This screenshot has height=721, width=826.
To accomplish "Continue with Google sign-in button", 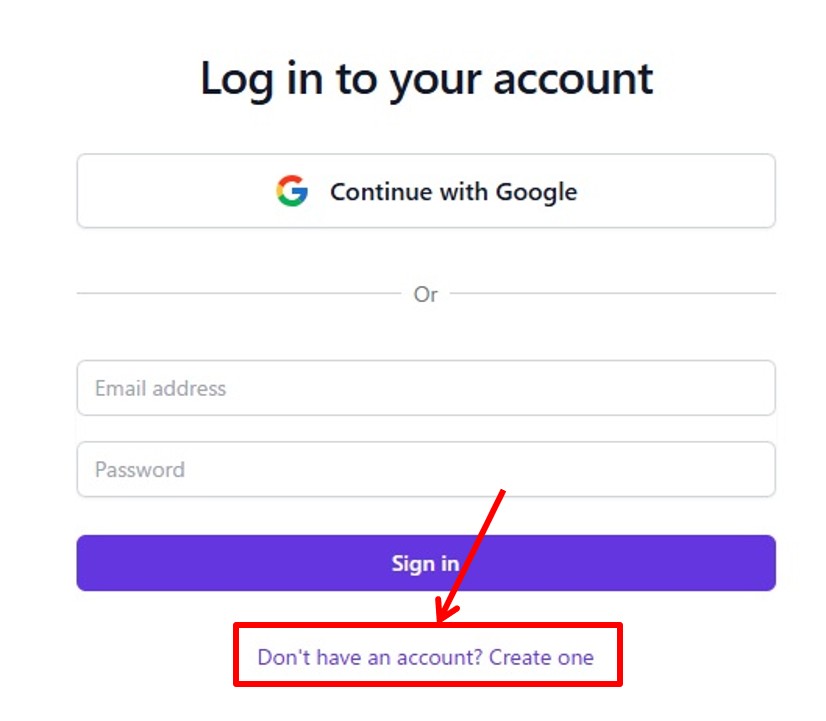I will (426, 191).
